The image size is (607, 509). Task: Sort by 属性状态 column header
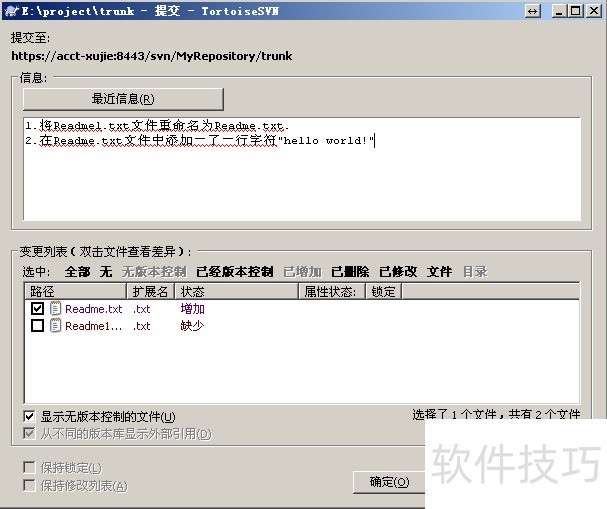[332, 291]
